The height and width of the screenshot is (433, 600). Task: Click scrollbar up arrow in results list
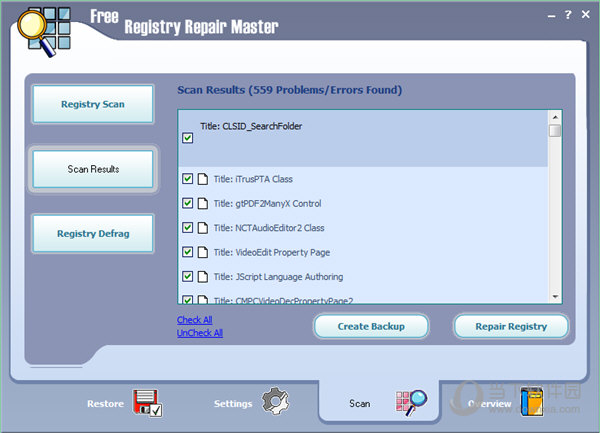point(555,117)
